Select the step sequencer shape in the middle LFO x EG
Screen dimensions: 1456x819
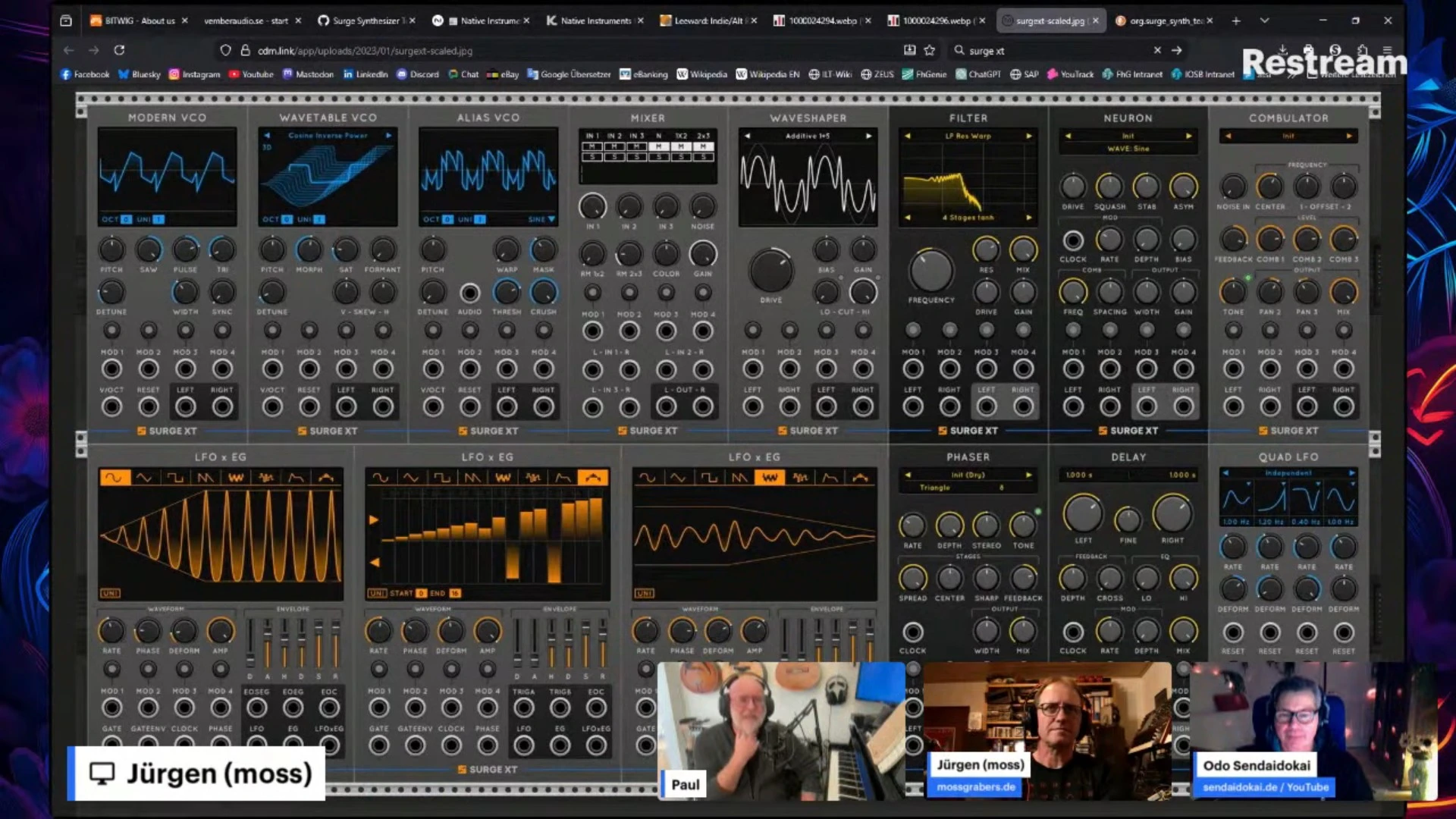pos(594,478)
